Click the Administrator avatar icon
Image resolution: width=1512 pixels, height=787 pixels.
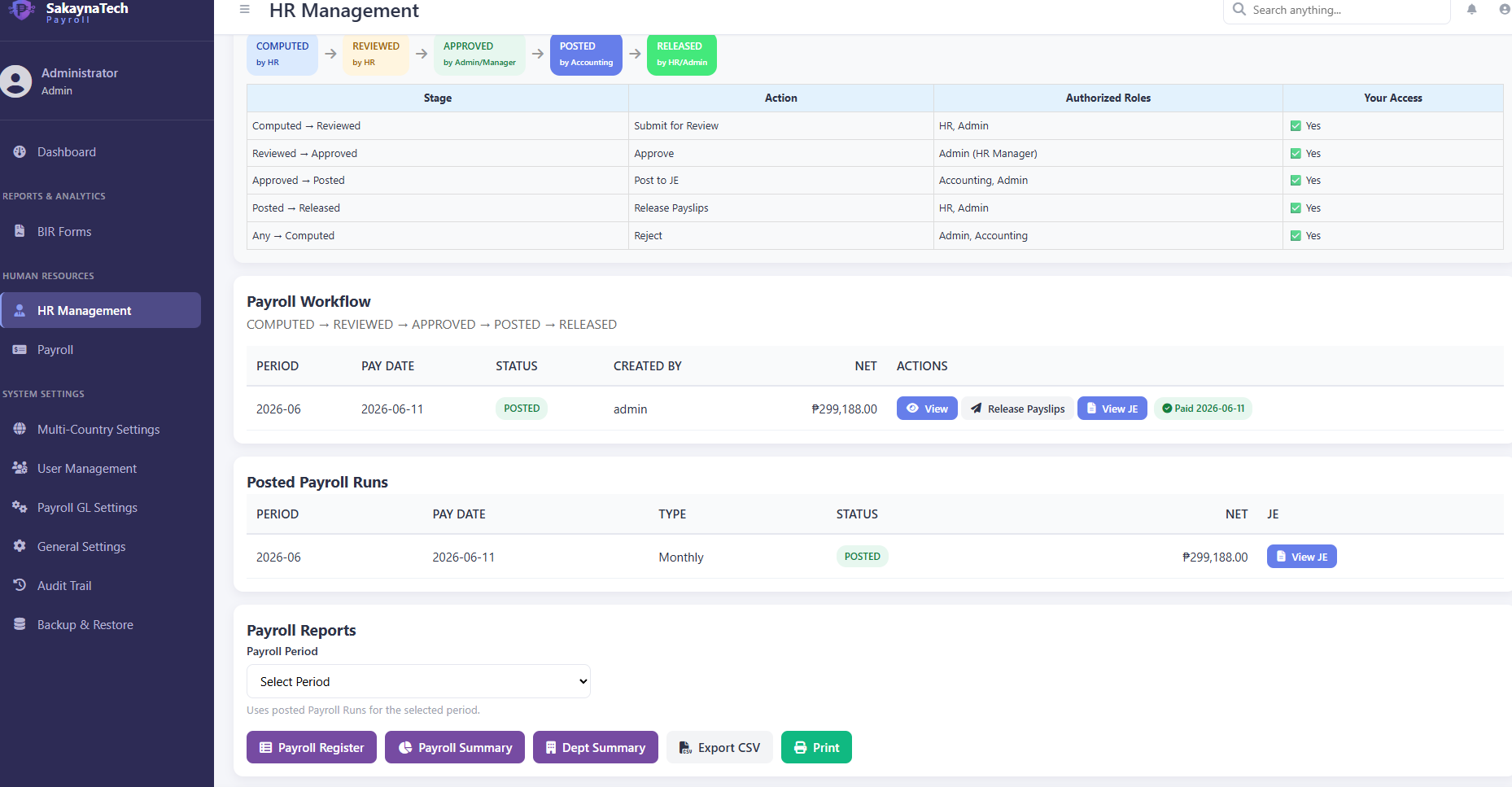16,81
